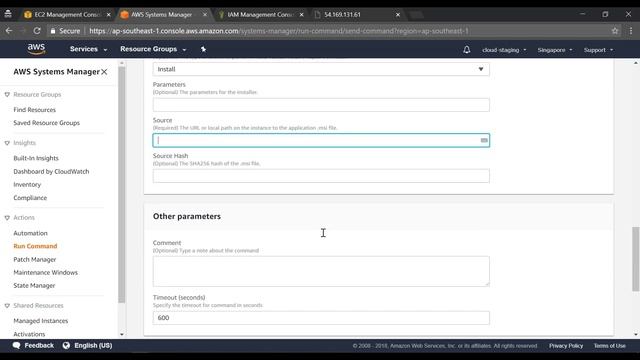Open the Privacy Policy link
640x360 pixels.
pos(566,346)
